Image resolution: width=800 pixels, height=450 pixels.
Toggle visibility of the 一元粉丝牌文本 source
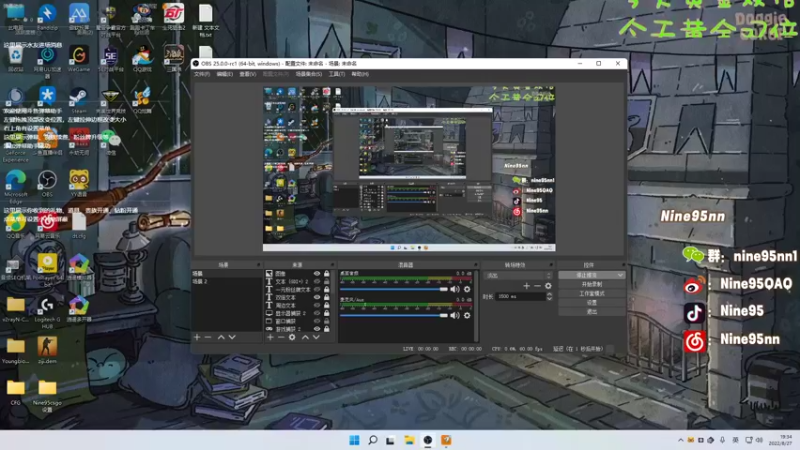(317, 289)
